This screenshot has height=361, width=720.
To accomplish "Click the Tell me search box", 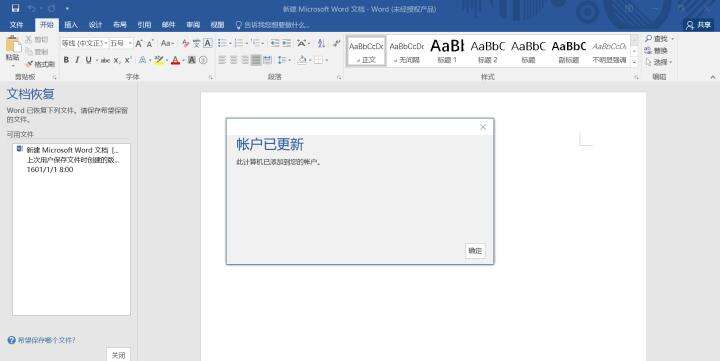I will coord(272,25).
